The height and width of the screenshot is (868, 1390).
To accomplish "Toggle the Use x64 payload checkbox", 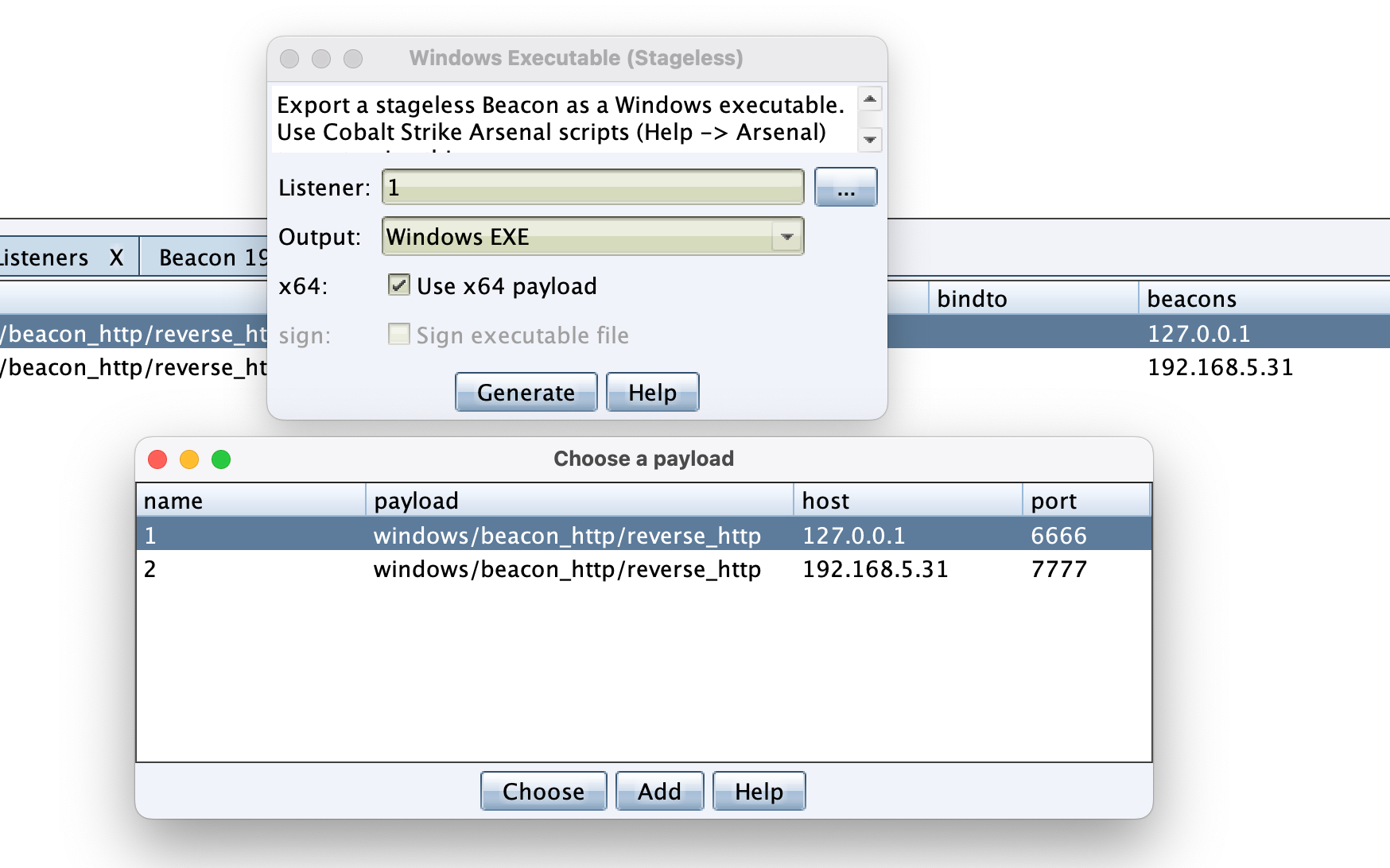I will pyautogui.click(x=399, y=285).
